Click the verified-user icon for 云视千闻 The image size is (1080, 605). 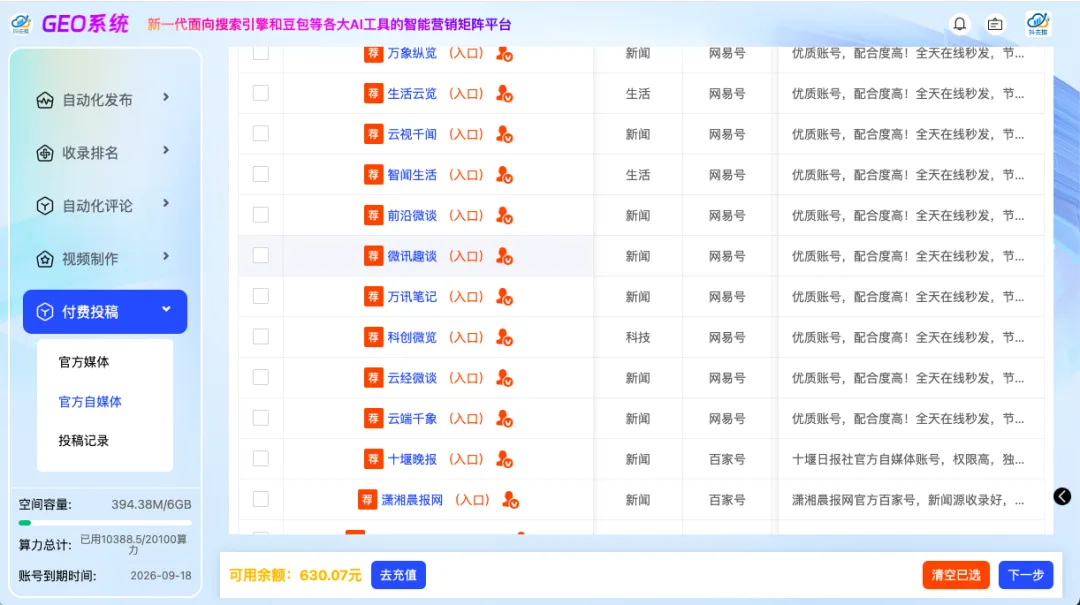pos(504,134)
